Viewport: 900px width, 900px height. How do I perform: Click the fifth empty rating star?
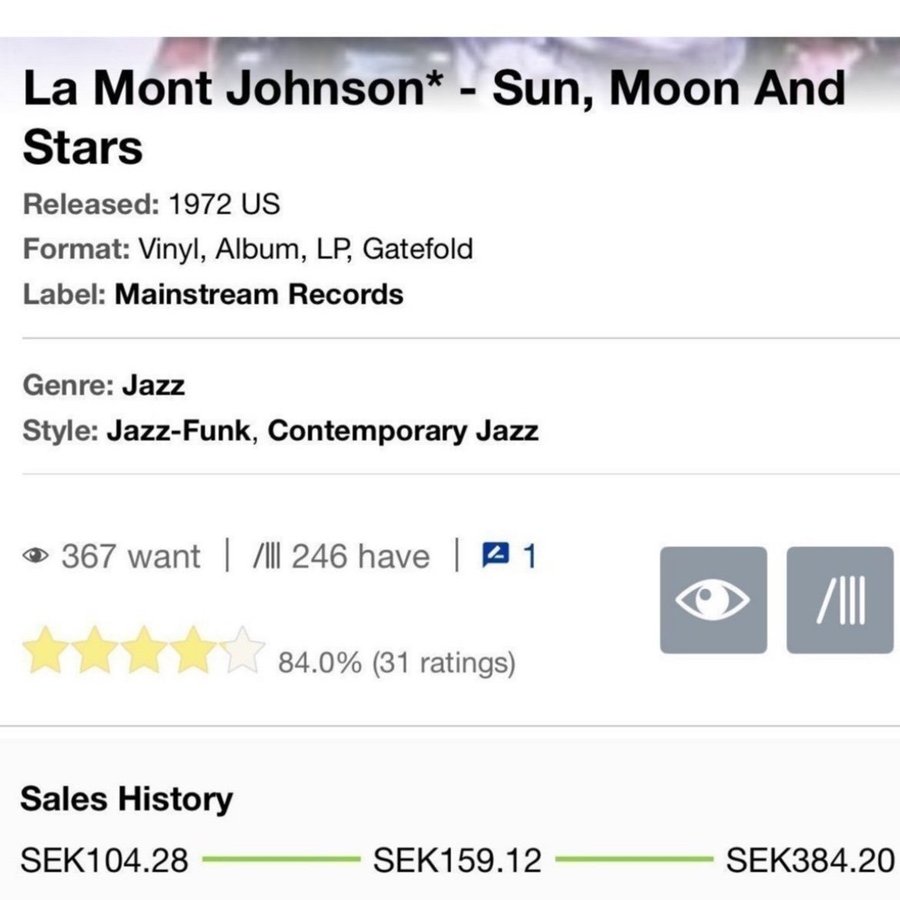(x=243, y=649)
